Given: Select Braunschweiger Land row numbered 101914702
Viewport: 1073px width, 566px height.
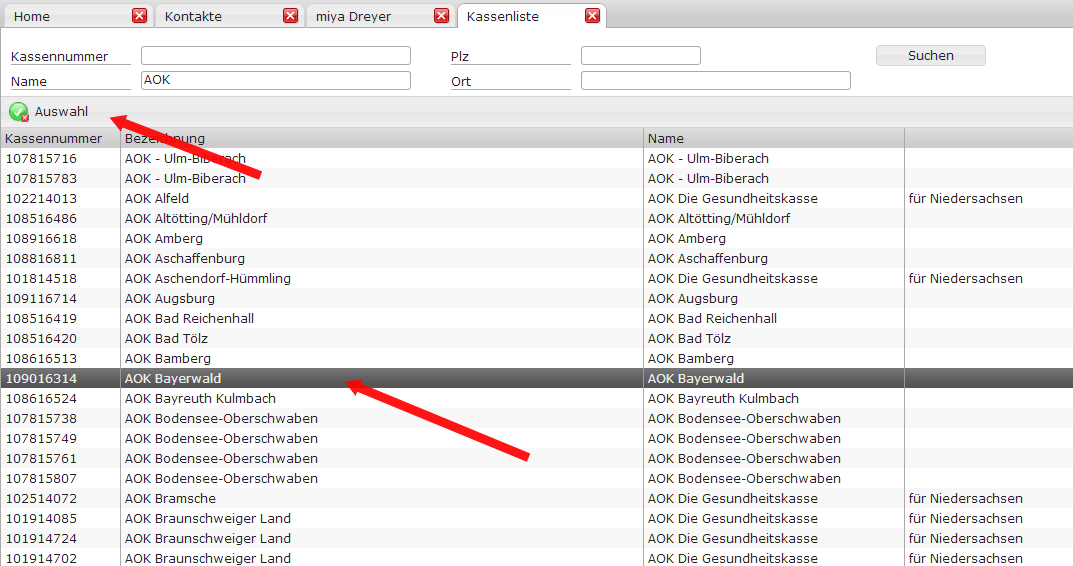Looking at the screenshot, I should coord(536,558).
